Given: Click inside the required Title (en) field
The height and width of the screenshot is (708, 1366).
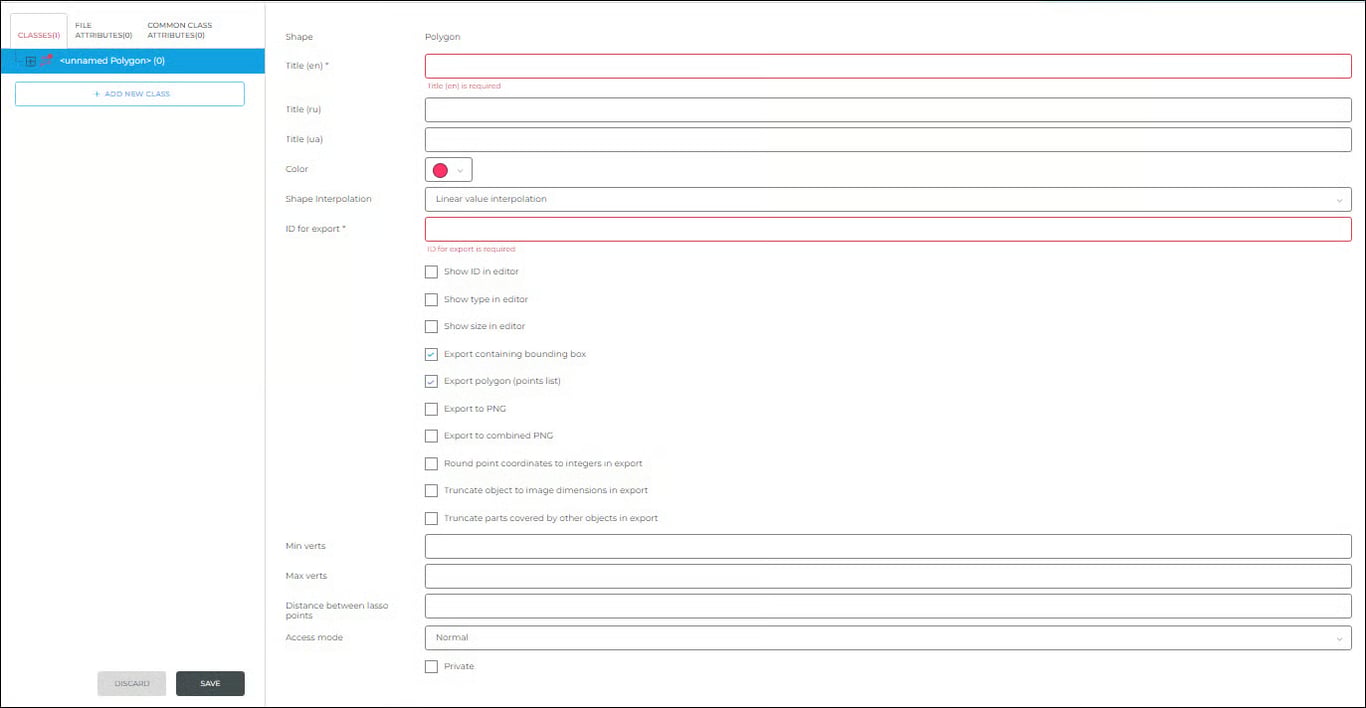Looking at the screenshot, I should click(888, 65).
